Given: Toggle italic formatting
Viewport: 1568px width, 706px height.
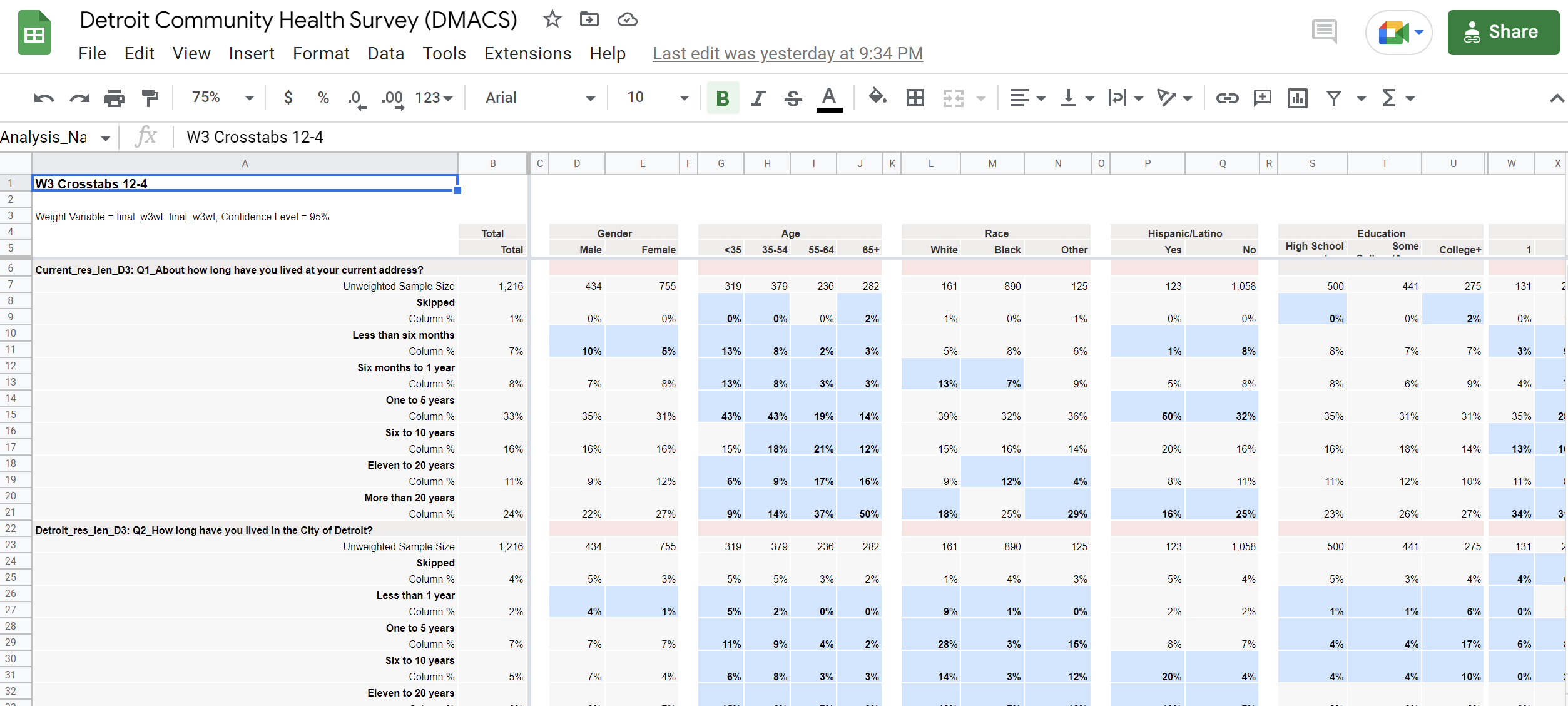Looking at the screenshot, I should click(x=758, y=98).
